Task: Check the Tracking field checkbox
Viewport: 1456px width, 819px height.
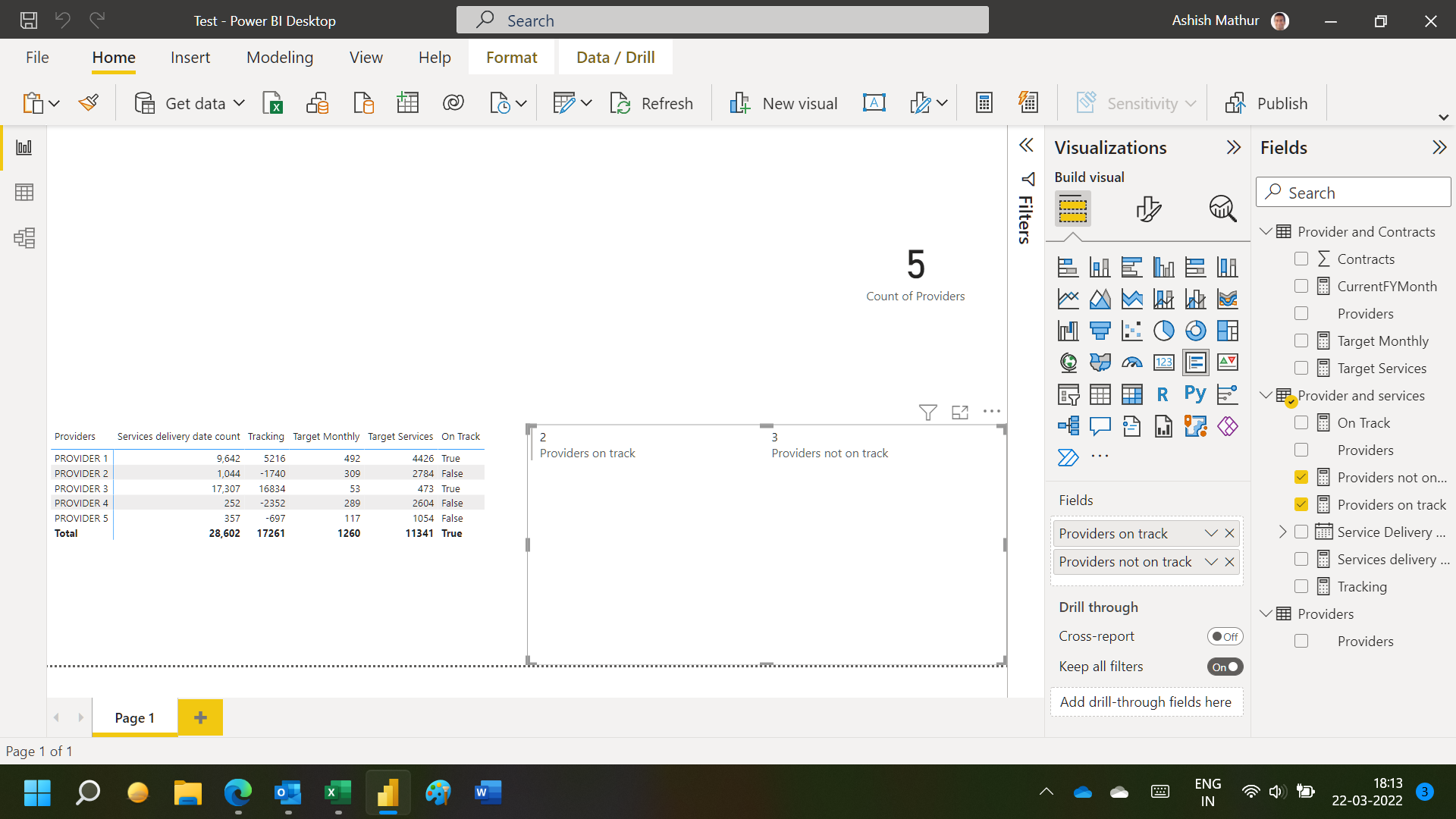Action: pyautogui.click(x=1301, y=586)
